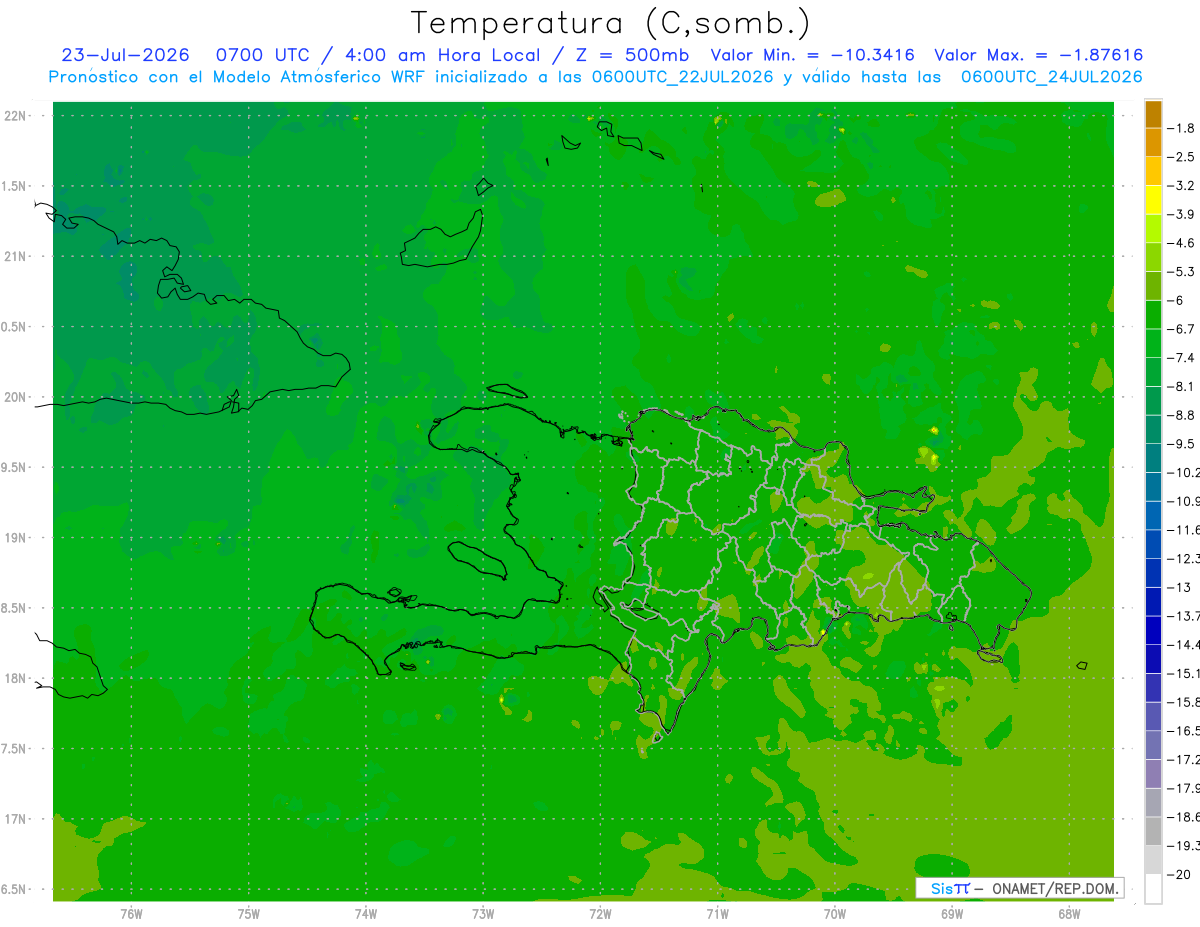The height and width of the screenshot is (927, 1200).
Task: Click the colorbar label '-15.1'
Action: click(1184, 673)
